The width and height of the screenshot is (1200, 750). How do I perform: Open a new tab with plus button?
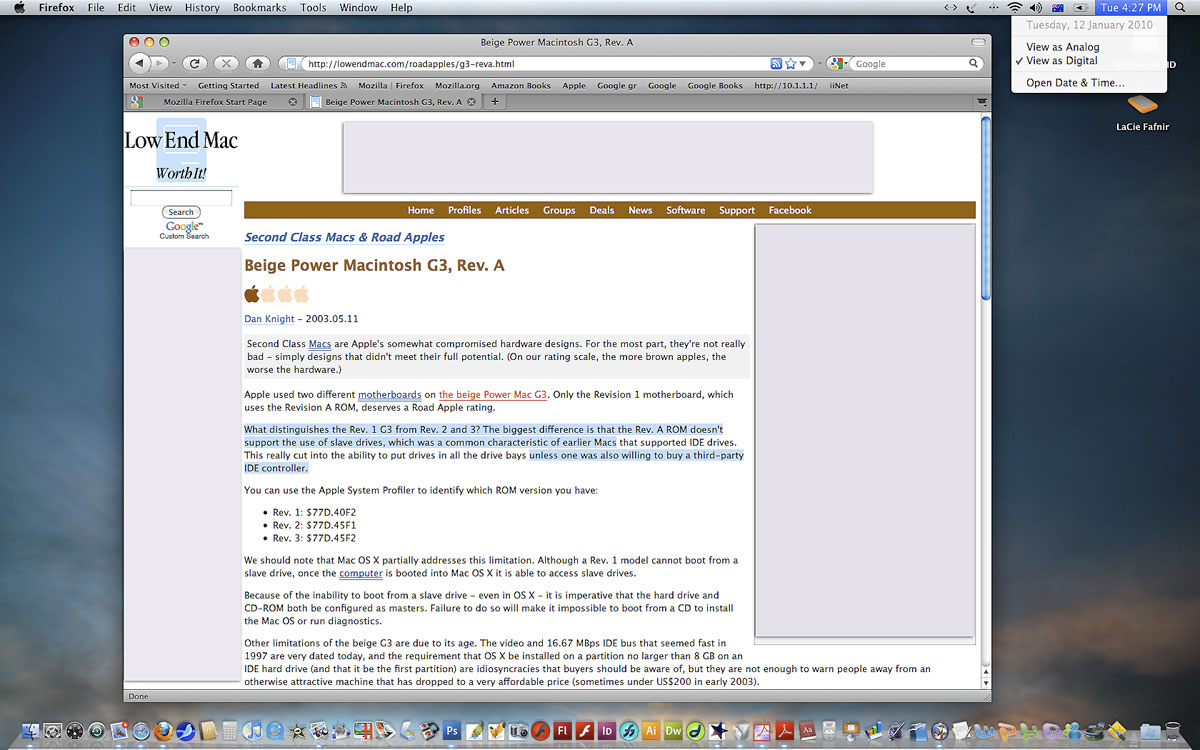click(x=495, y=101)
